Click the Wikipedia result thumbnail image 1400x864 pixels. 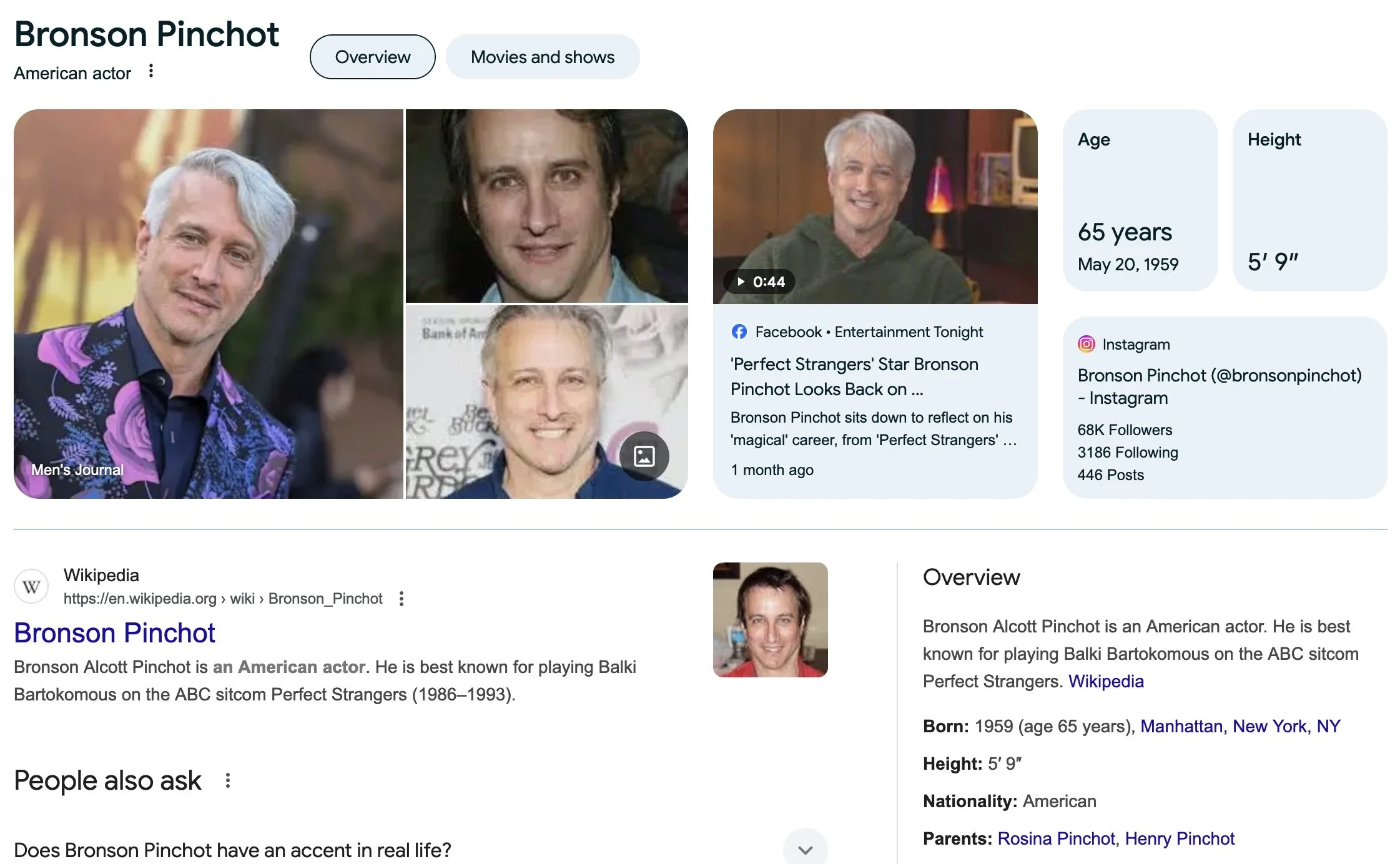pos(770,620)
